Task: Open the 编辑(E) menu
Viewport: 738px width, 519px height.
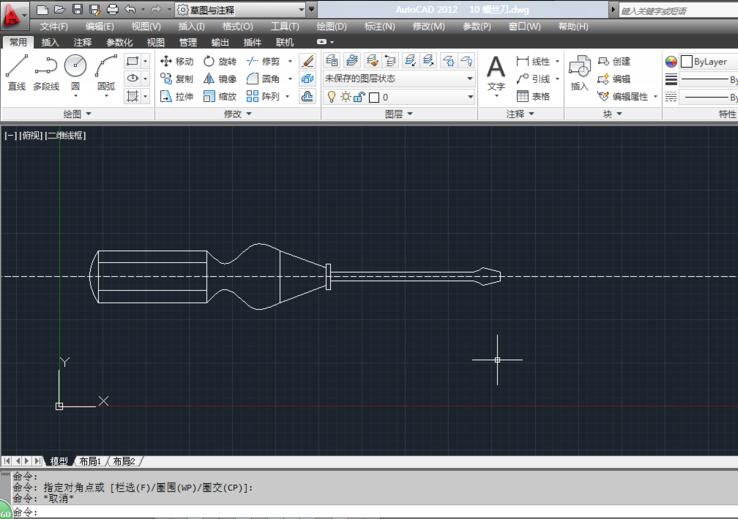Action: pos(100,26)
